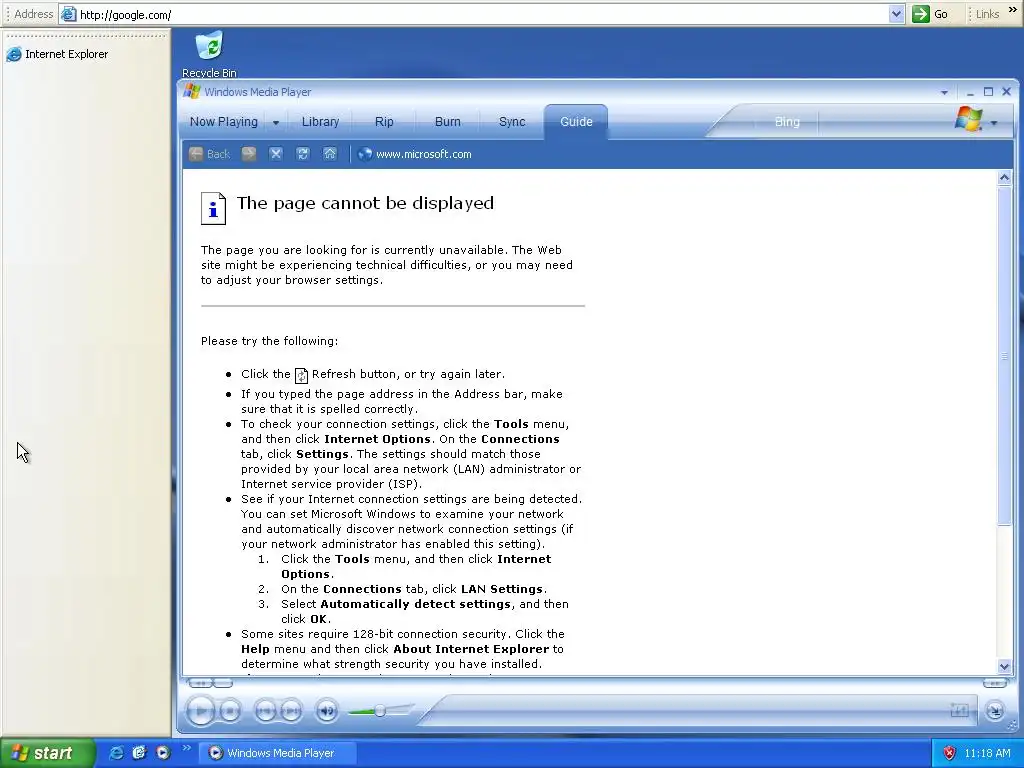Click 'The page cannot be displayed' heading
Image resolution: width=1024 pixels, height=768 pixels.
click(365, 203)
